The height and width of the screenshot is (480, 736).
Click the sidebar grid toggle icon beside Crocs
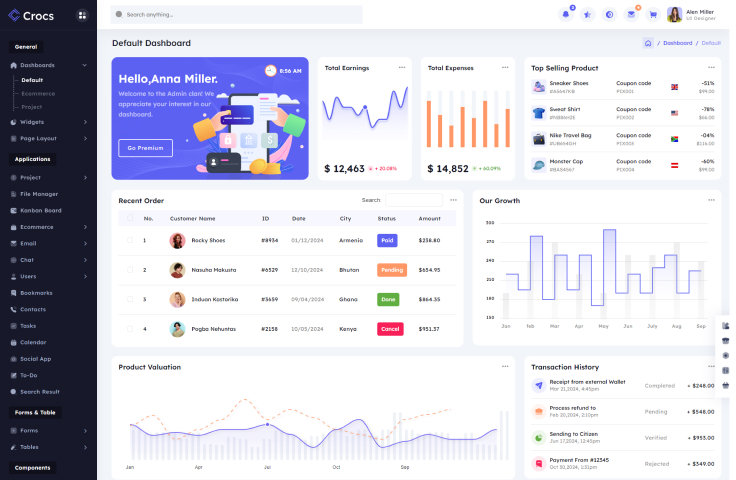click(x=81, y=15)
